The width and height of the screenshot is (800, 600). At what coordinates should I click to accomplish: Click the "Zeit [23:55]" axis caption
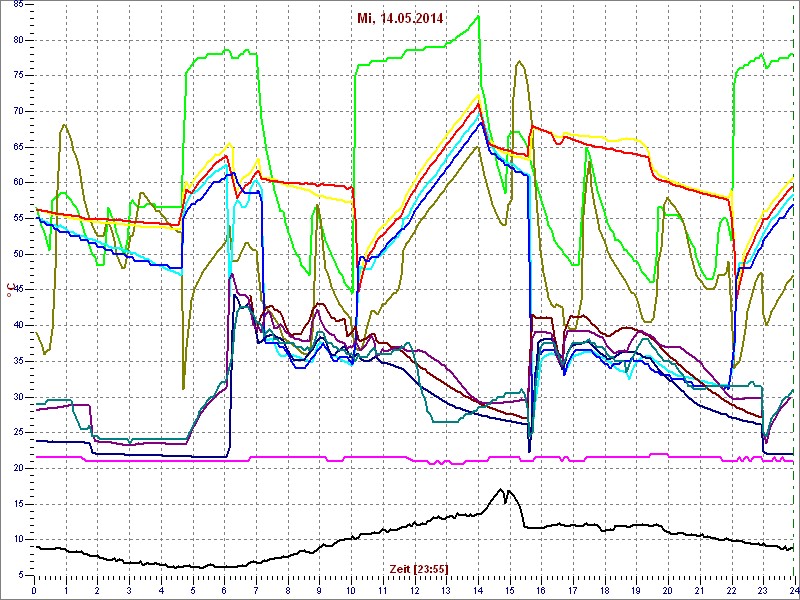click(x=419, y=568)
